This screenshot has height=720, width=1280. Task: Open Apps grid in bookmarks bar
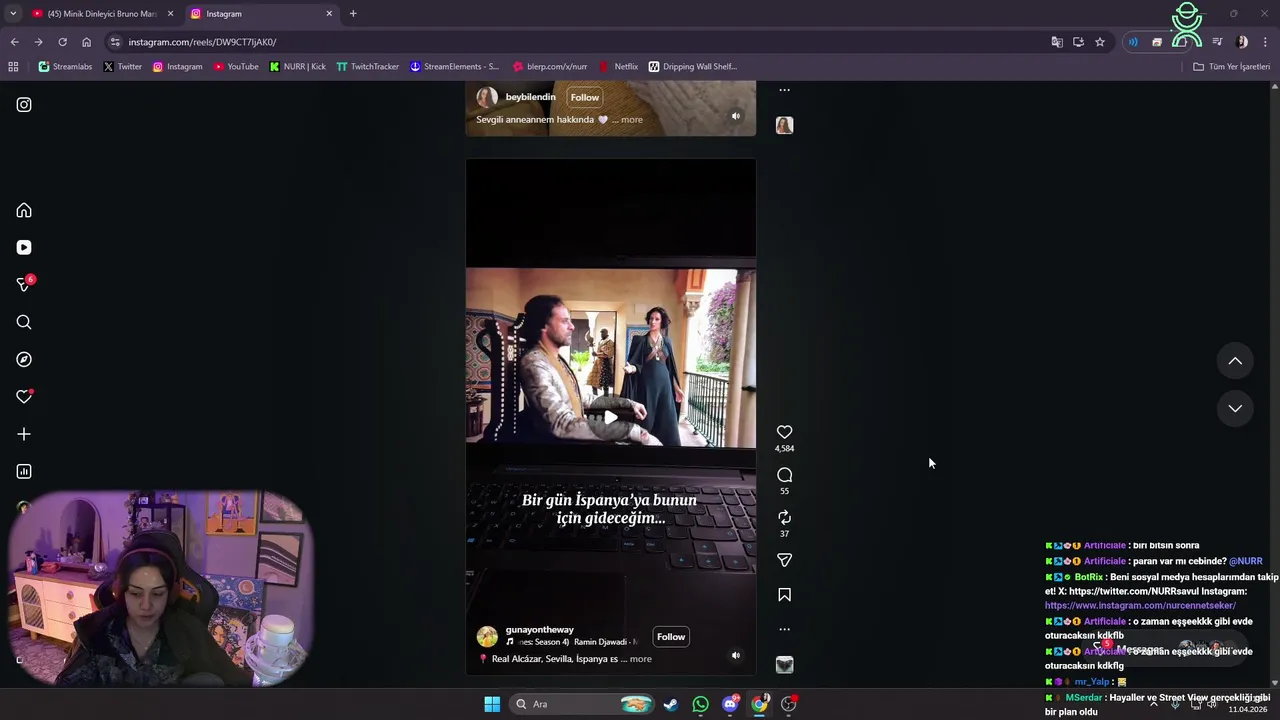coord(13,67)
